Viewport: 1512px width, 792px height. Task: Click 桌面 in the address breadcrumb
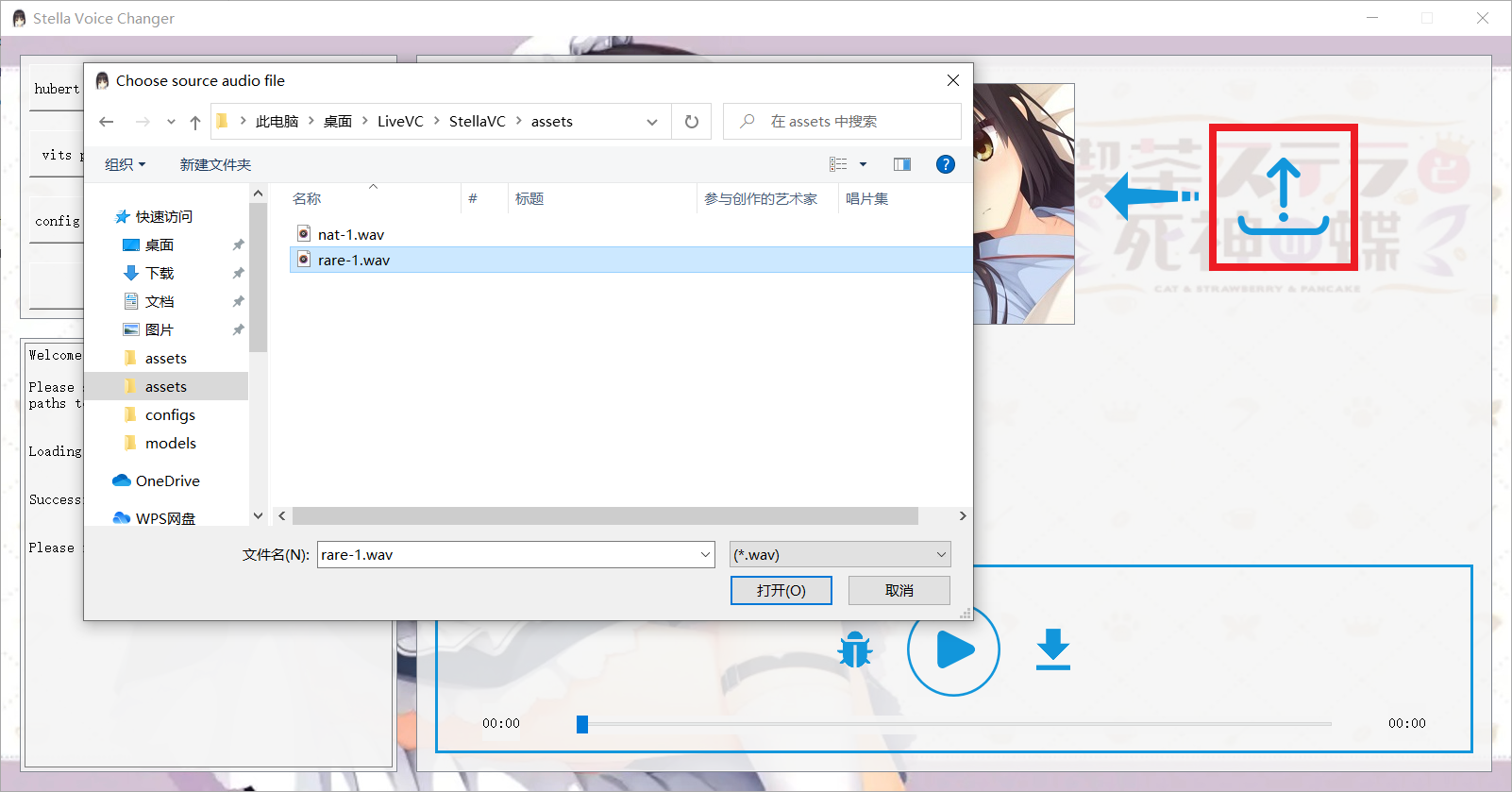coord(338,122)
